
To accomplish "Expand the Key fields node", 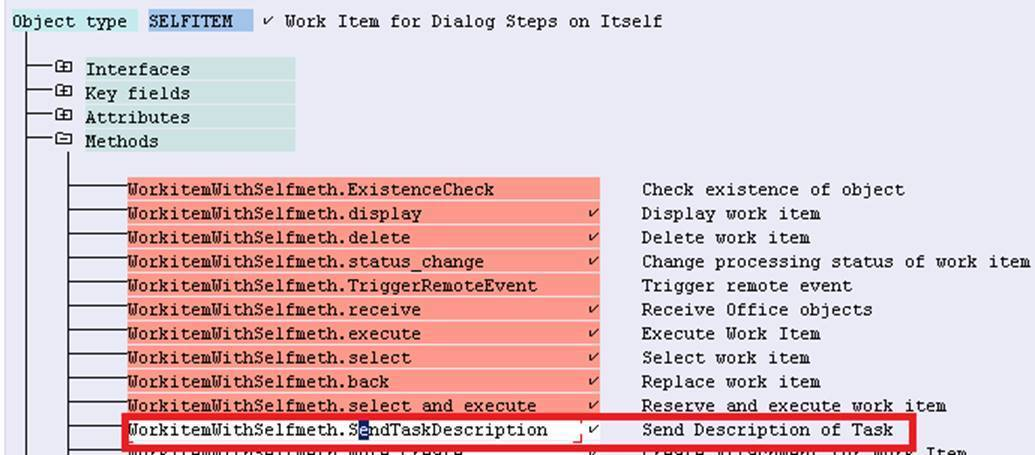I will 64,92.
